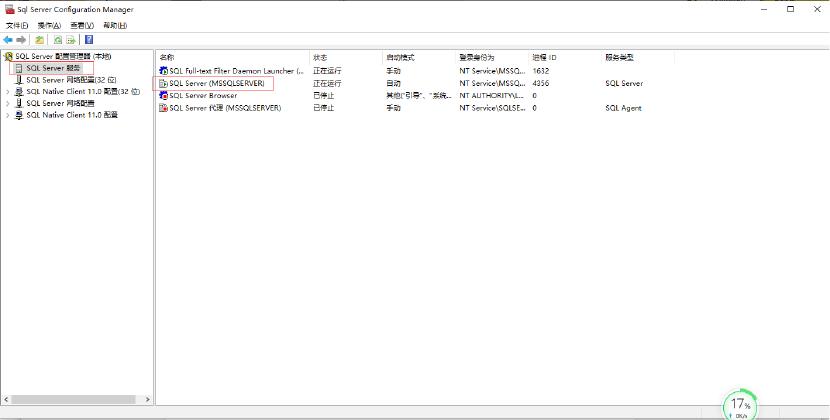This screenshot has width=830, height=420.
Task: Click the right arrow of tree pane scrollbar
Action: point(148,399)
